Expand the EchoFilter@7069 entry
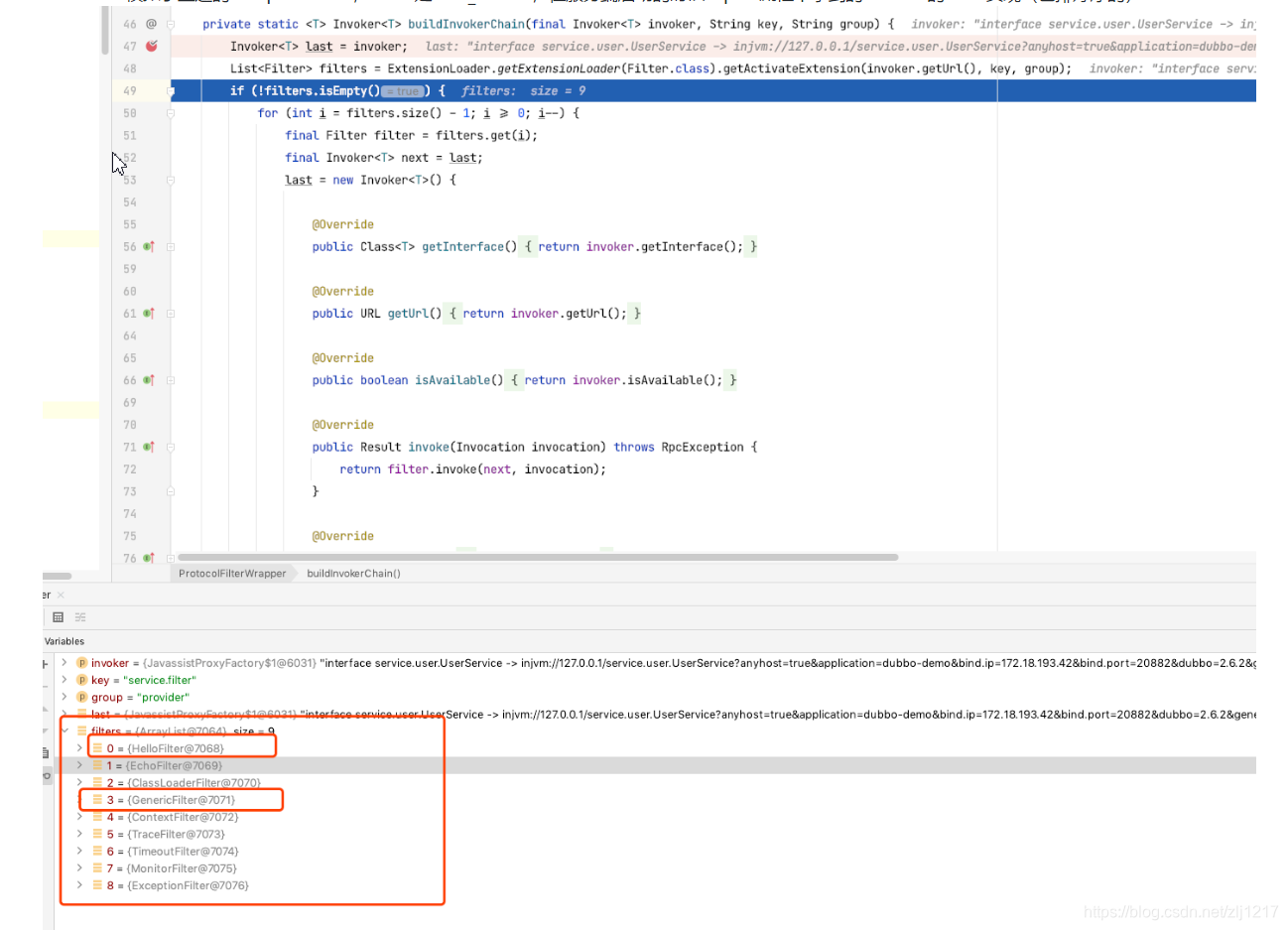The width and height of the screenshot is (1288, 930). (80, 765)
